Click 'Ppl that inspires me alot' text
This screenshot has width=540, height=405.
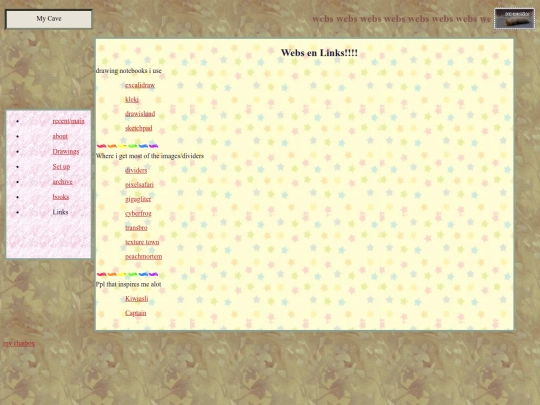pyautogui.click(x=128, y=284)
